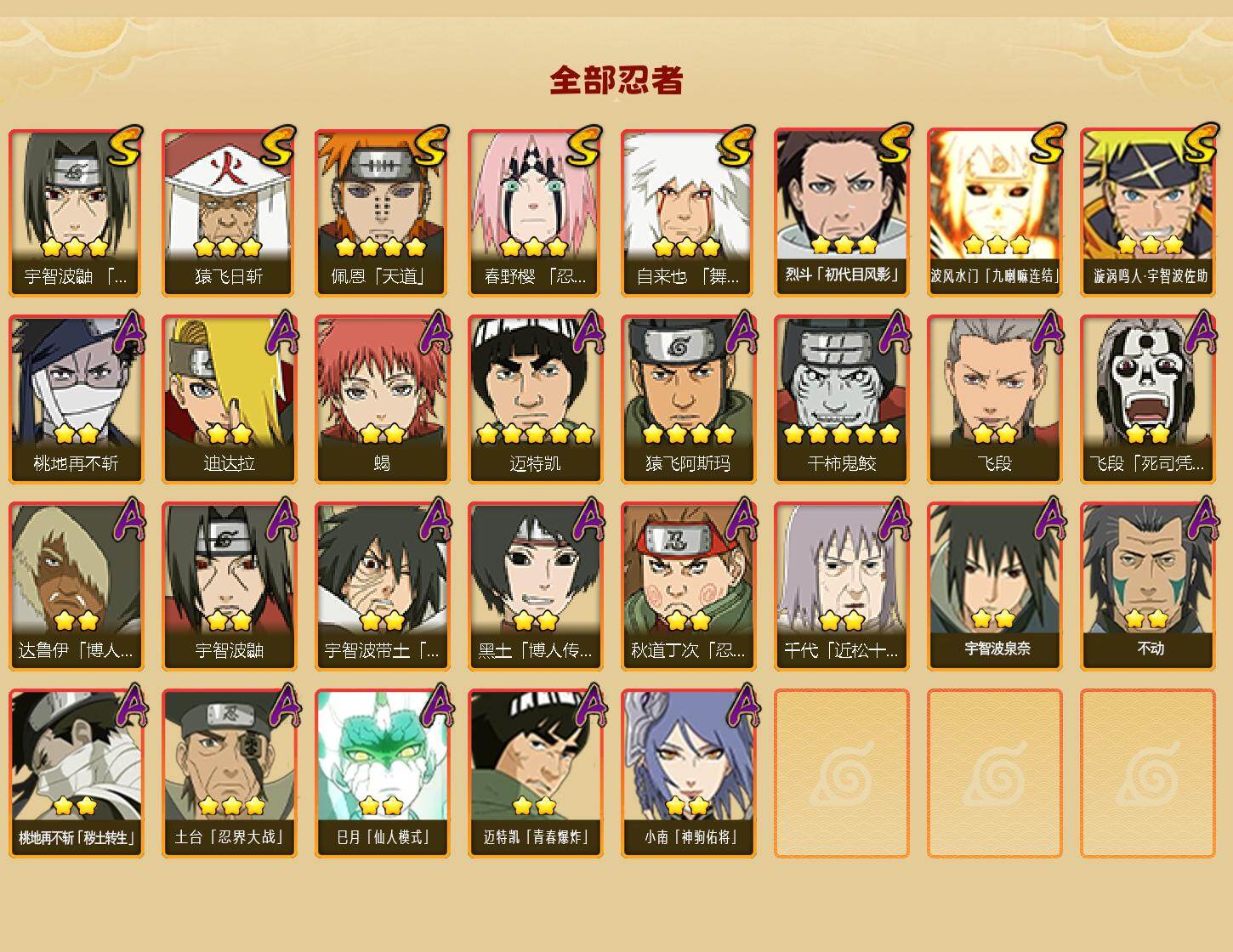Viewport: 1233px width, 952px height.
Task: Click the 不动 ninja card
Action: point(1148,586)
